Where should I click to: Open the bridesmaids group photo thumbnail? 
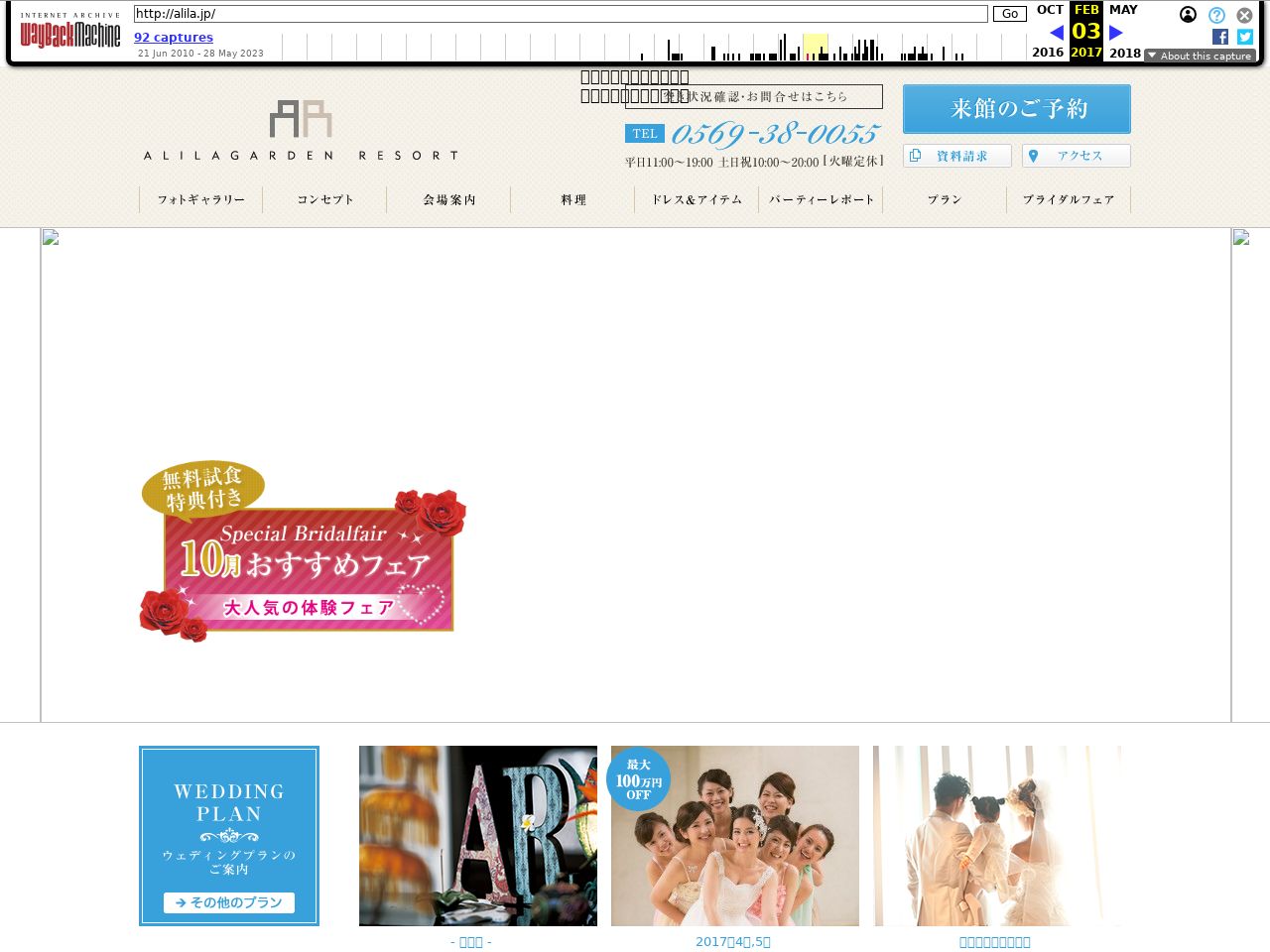pos(735,836)
